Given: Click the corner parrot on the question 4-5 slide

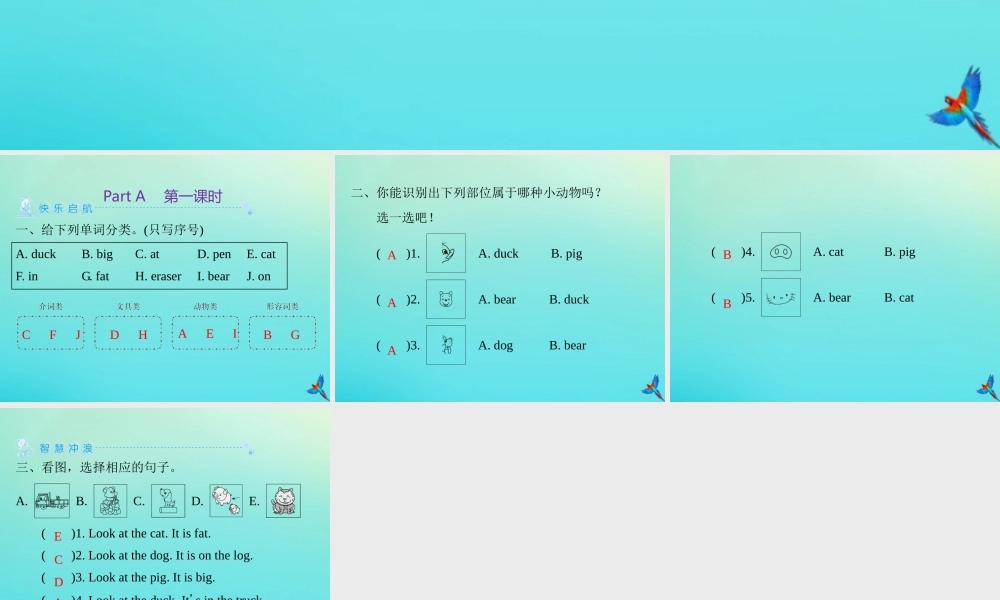Looking at the screenshot, I should pyautogui.click(x=988, y=388).
